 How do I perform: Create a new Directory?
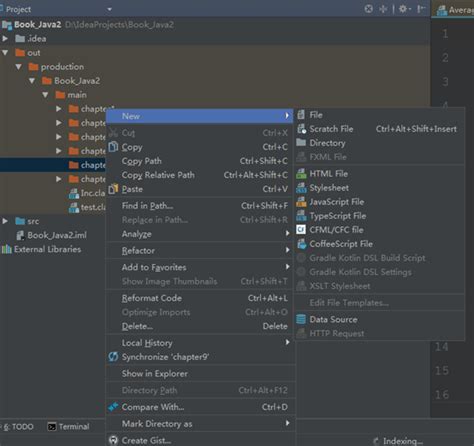[x=380, y=143]
